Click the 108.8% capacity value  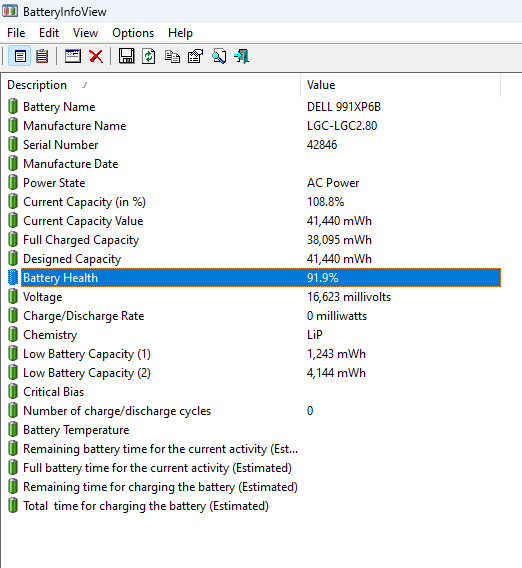(325, 202)
